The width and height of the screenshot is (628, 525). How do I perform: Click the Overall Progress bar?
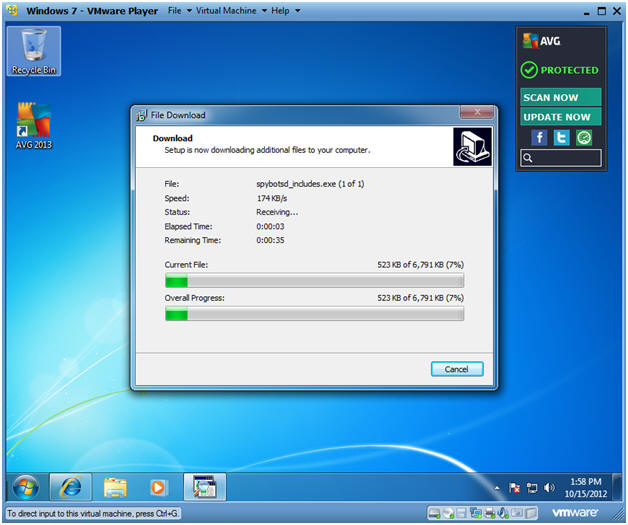(x=314, y=314)
